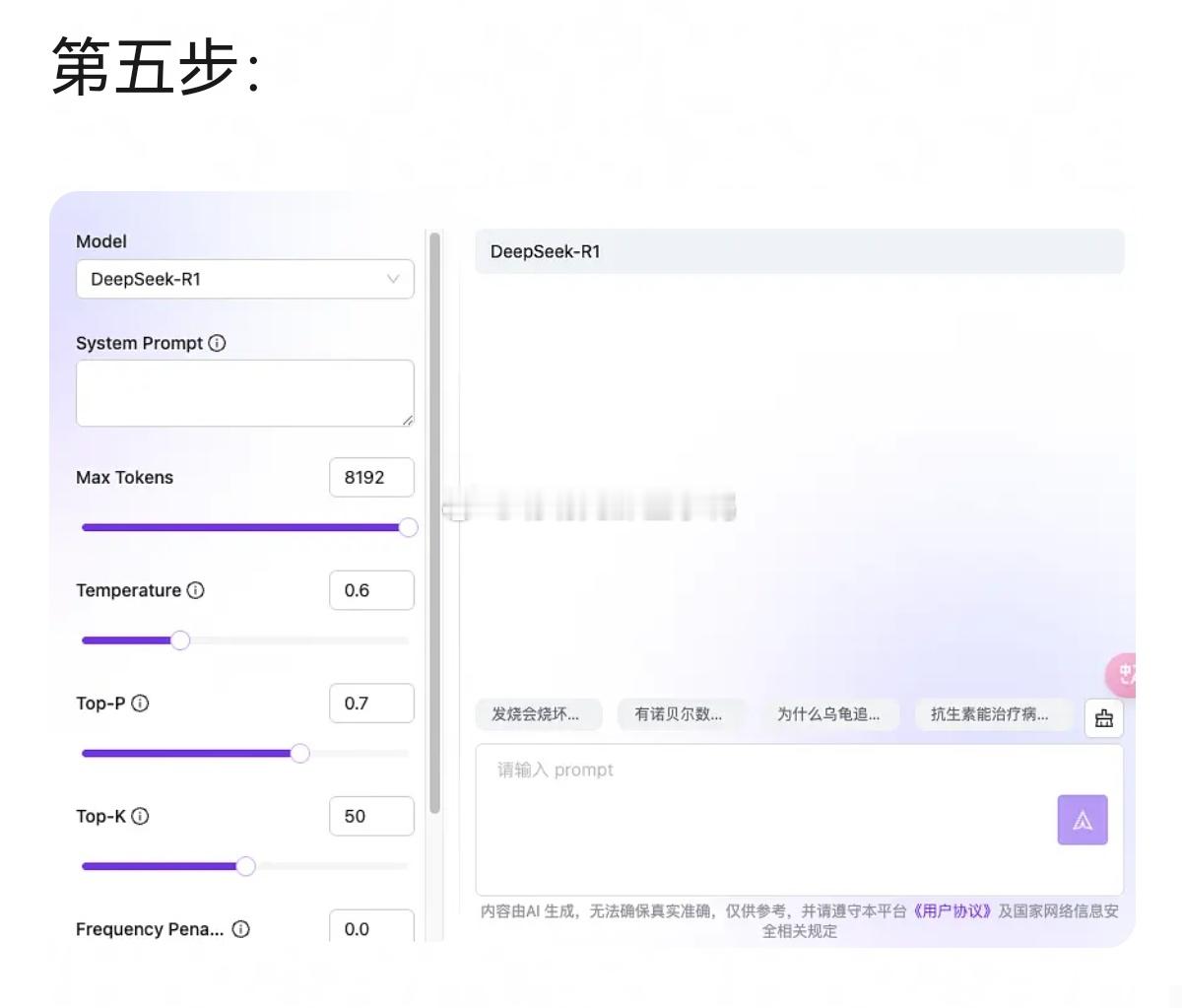Click the settings panel vertical scrollbar

(434, 522)
